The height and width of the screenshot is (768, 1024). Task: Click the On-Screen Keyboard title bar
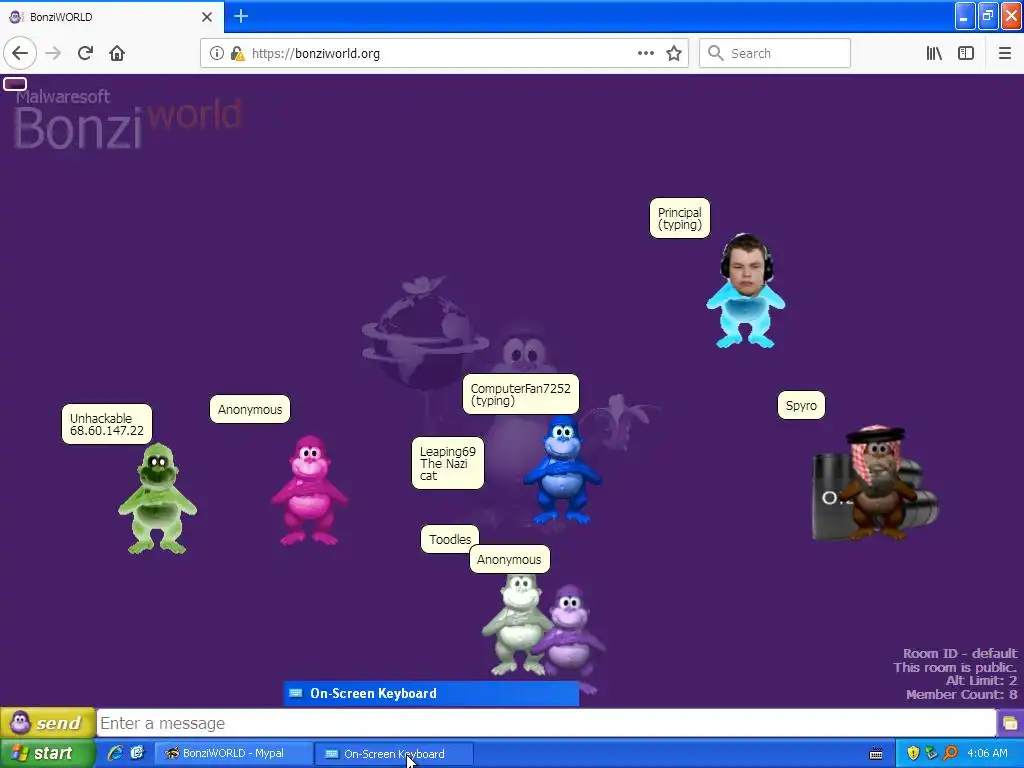tap(431, 693)
